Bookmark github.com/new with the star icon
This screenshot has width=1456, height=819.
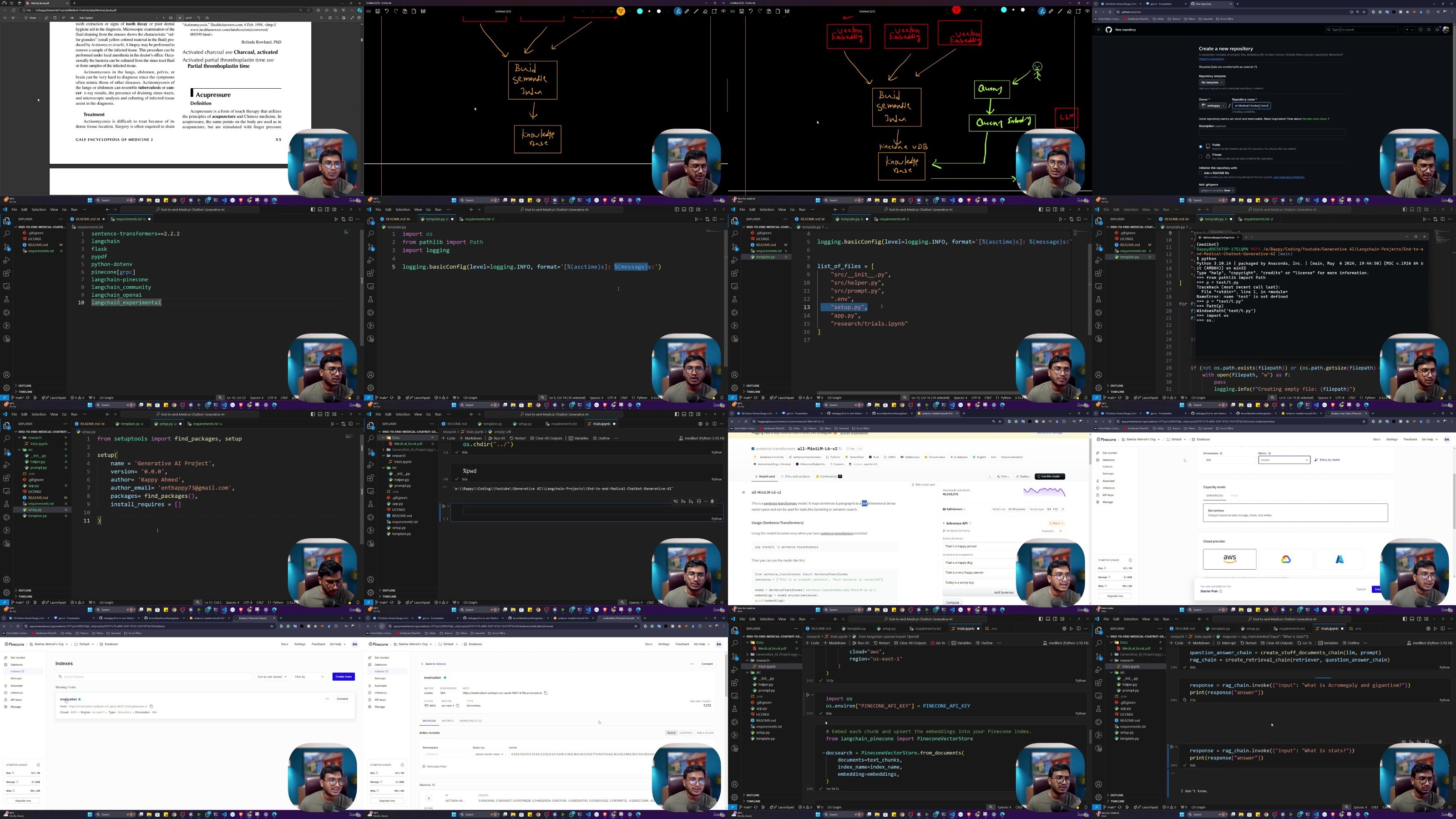click(x=1364, y=12)
